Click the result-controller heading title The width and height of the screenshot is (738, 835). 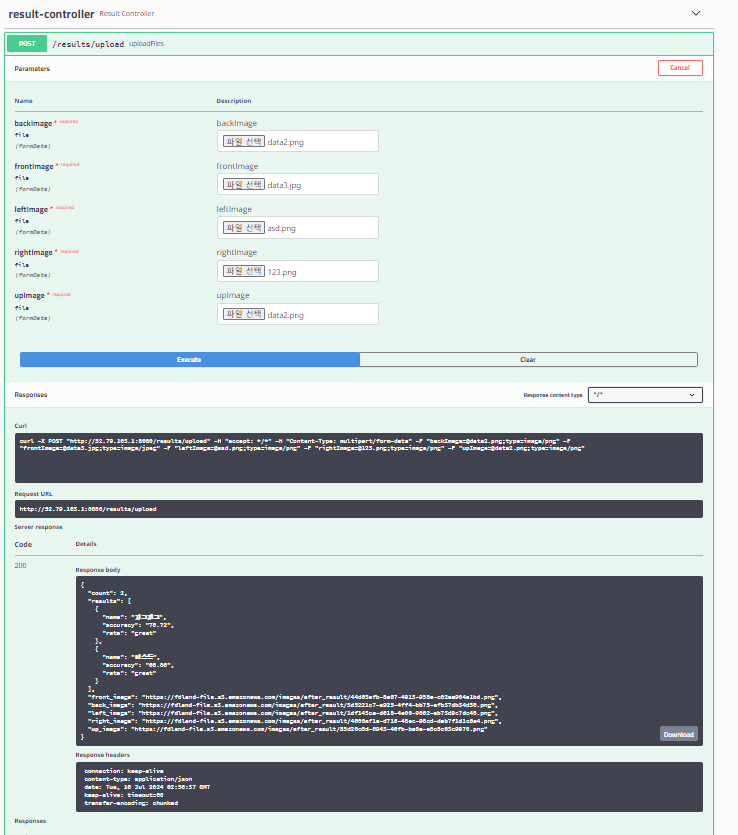[x=51, y=14]
